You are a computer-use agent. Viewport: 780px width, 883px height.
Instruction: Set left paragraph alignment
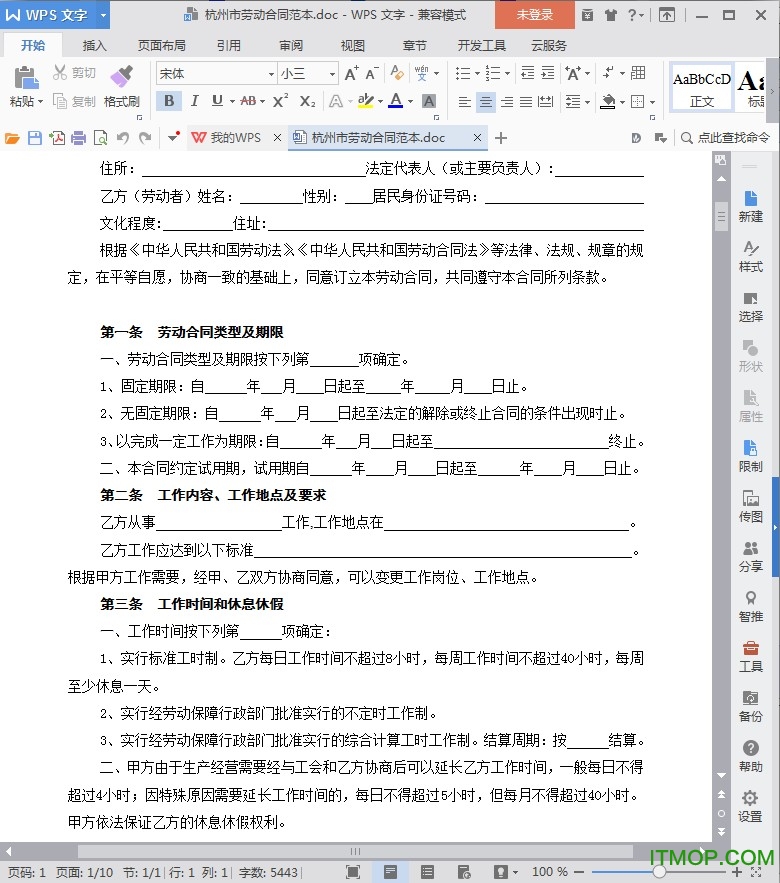[x=465, y=101]
